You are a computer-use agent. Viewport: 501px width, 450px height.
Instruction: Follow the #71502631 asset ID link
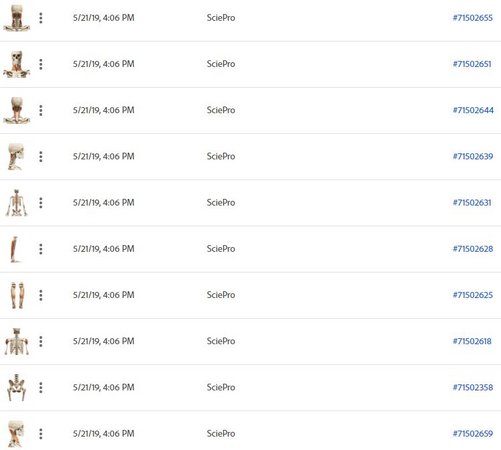(472, 203)
